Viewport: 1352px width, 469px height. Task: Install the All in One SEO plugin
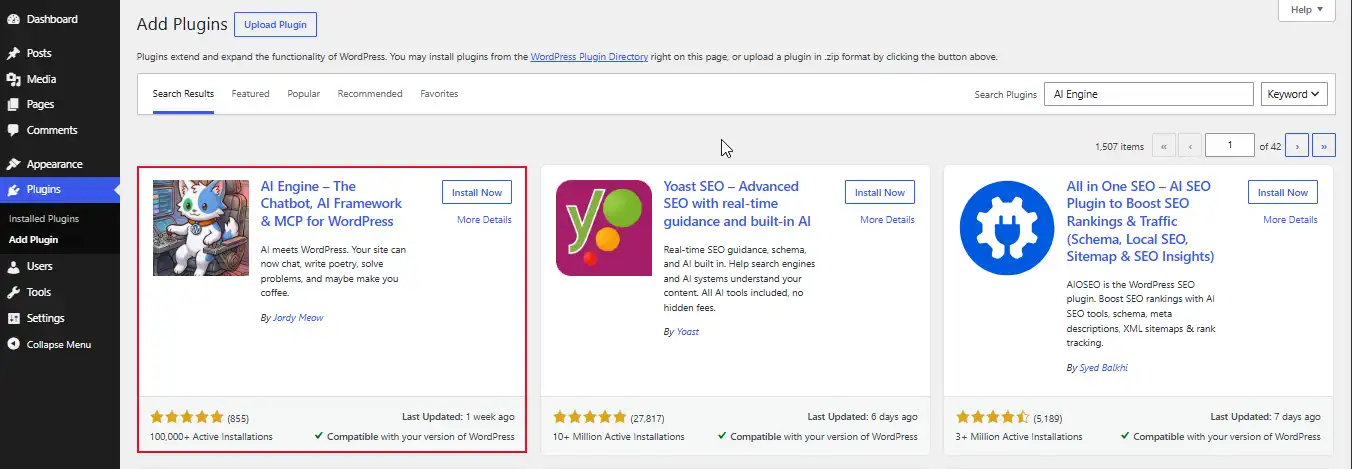click(1283, 192)
